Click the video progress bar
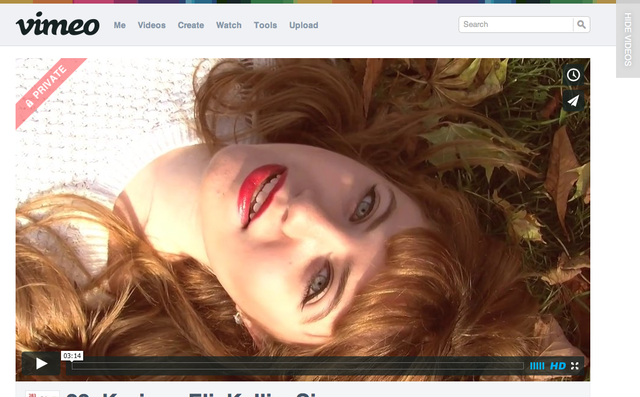 coord(298,366)
